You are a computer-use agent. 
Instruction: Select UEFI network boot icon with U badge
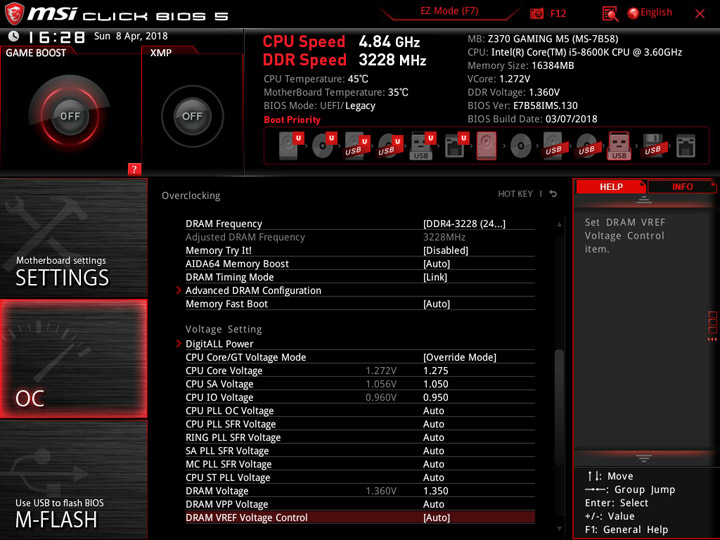coord(456,146)
